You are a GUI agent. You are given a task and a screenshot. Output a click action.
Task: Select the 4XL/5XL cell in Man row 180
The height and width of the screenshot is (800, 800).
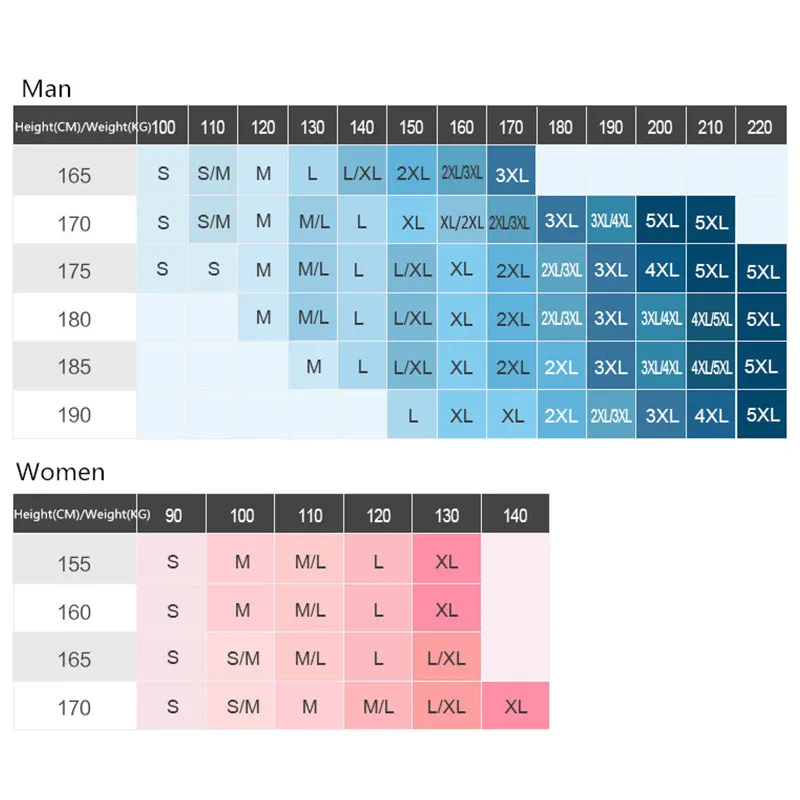tap(711, 317)
